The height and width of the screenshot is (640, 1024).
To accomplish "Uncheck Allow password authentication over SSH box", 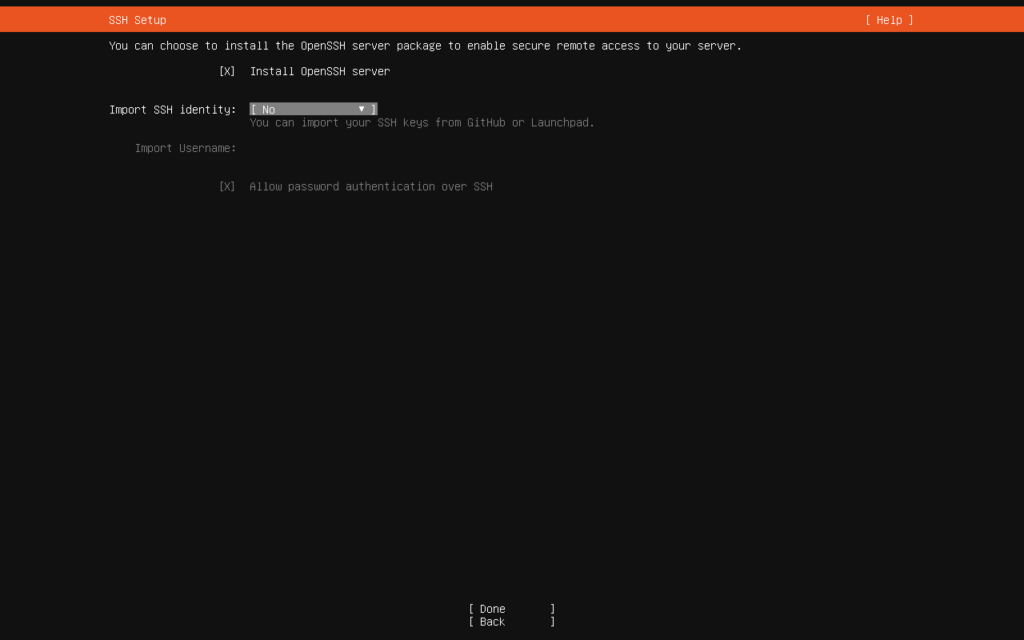I will pyautogui.click(x=227, y=187).
